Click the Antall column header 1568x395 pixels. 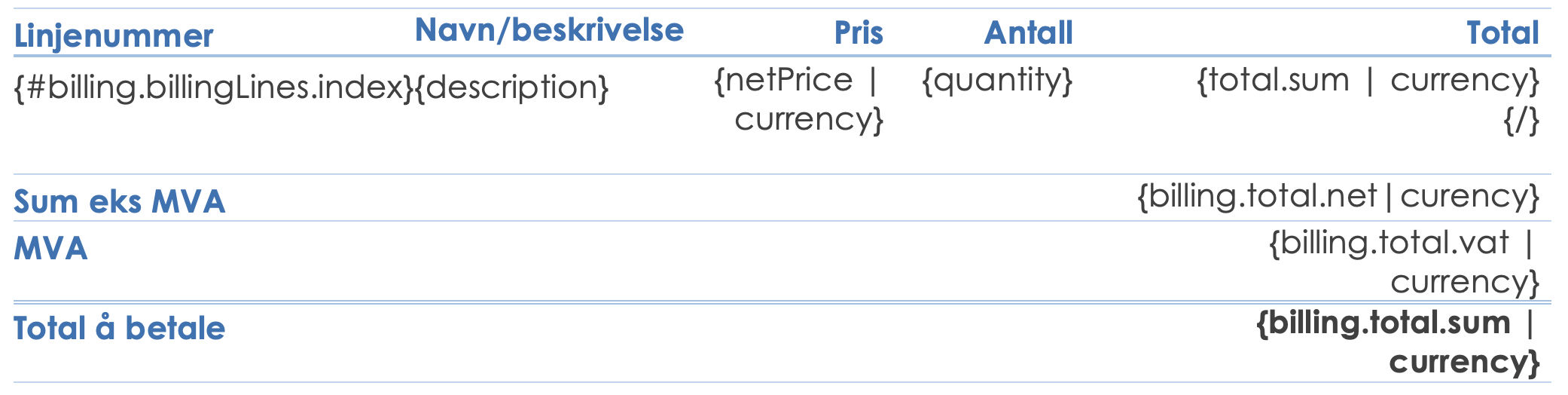pyautogui.click(x=1028, y=33)
